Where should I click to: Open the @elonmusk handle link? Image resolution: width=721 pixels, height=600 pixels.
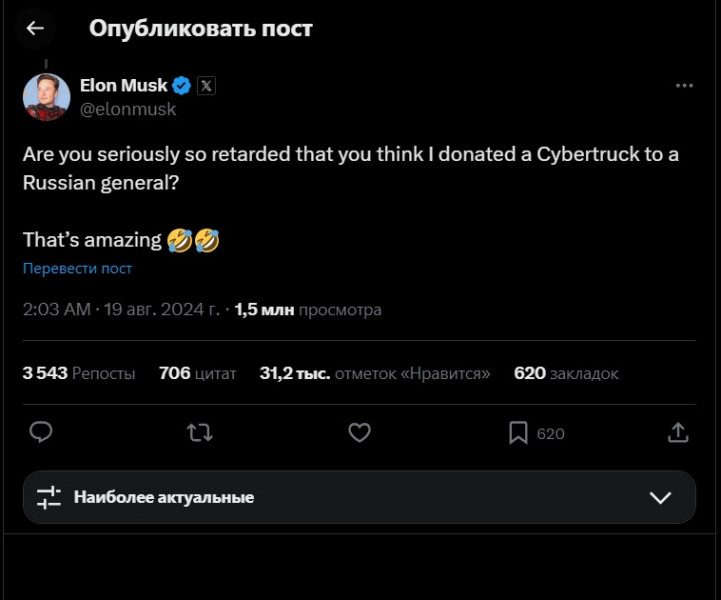click(x=127, y=109)
